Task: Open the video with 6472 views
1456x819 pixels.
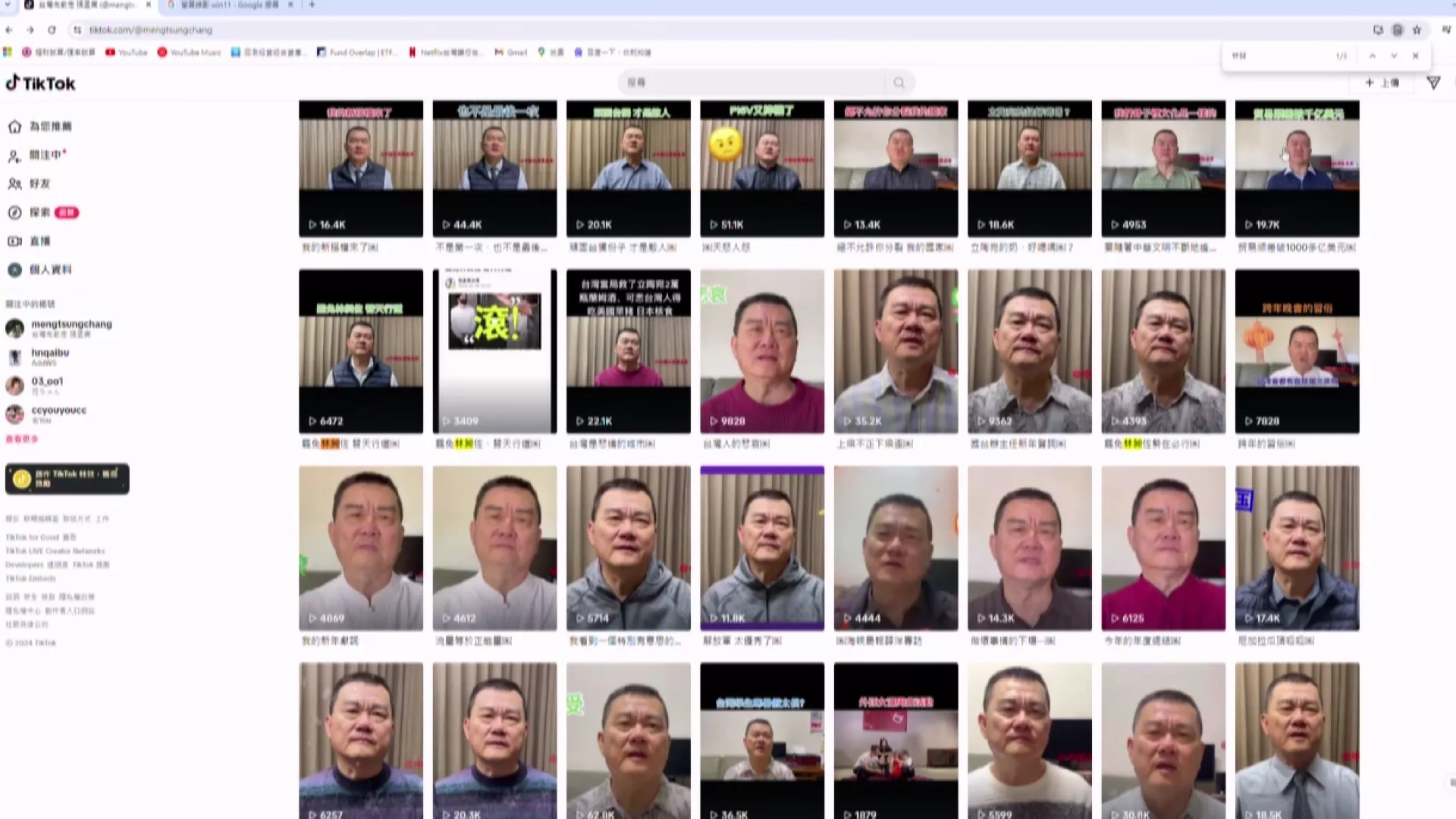Action: click(361, 351)
